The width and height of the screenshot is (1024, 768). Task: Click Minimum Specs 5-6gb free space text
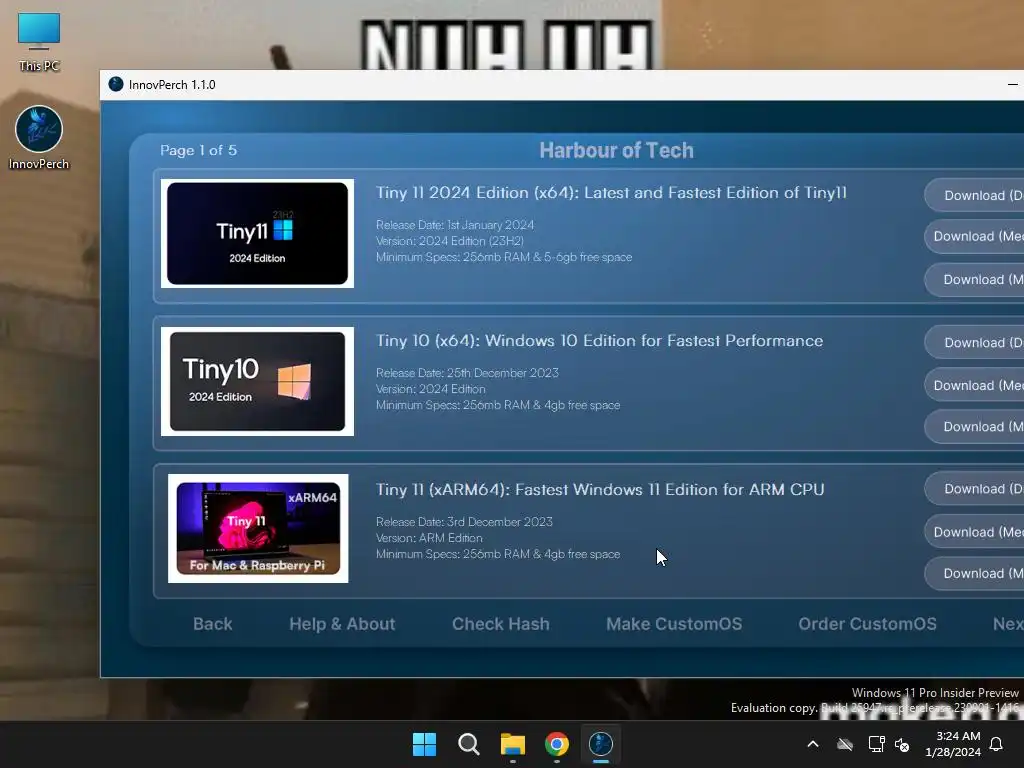[504, 257]
